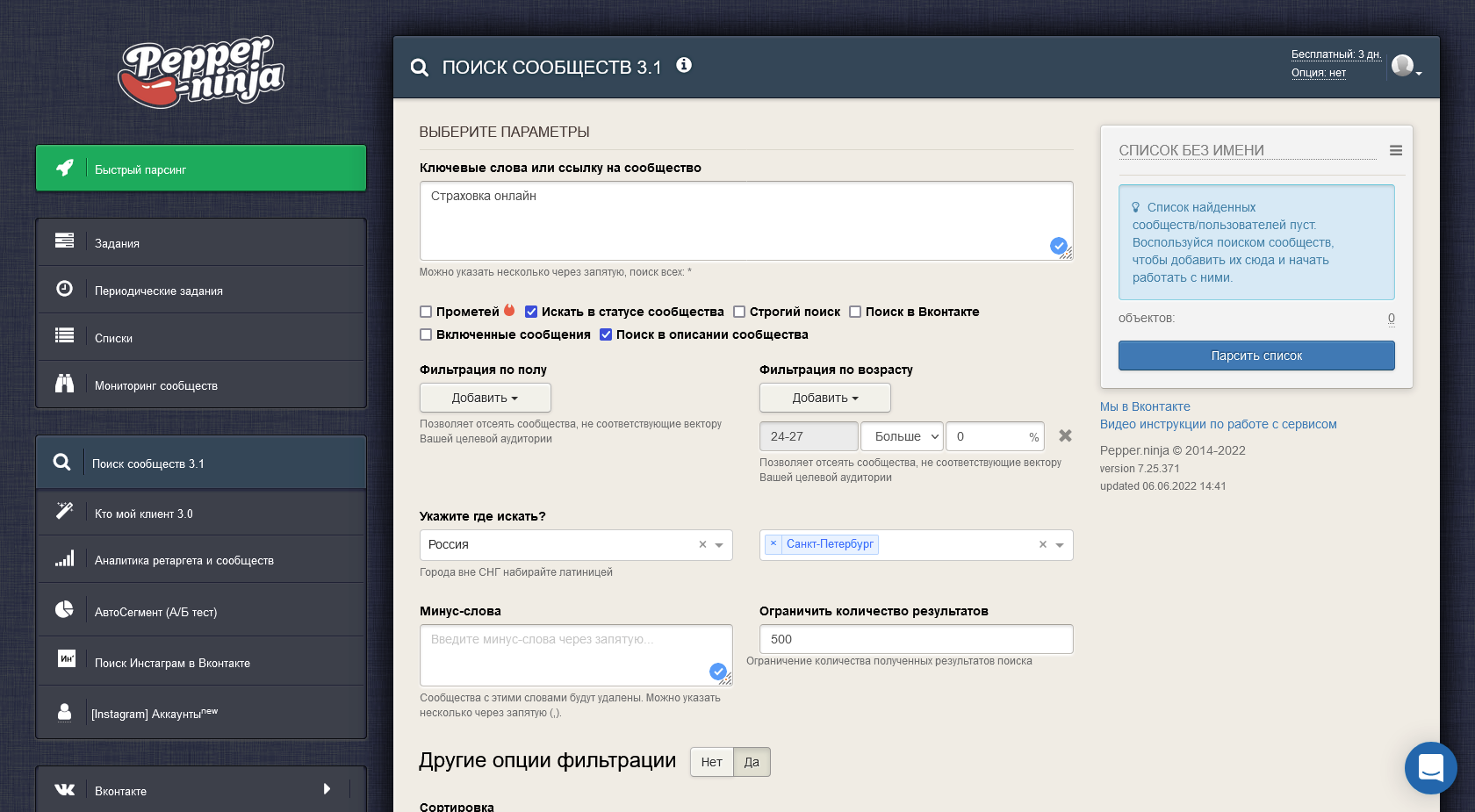Open Периодические задания menu item
Screen dimensions: 1475x812
click(201, 290)
